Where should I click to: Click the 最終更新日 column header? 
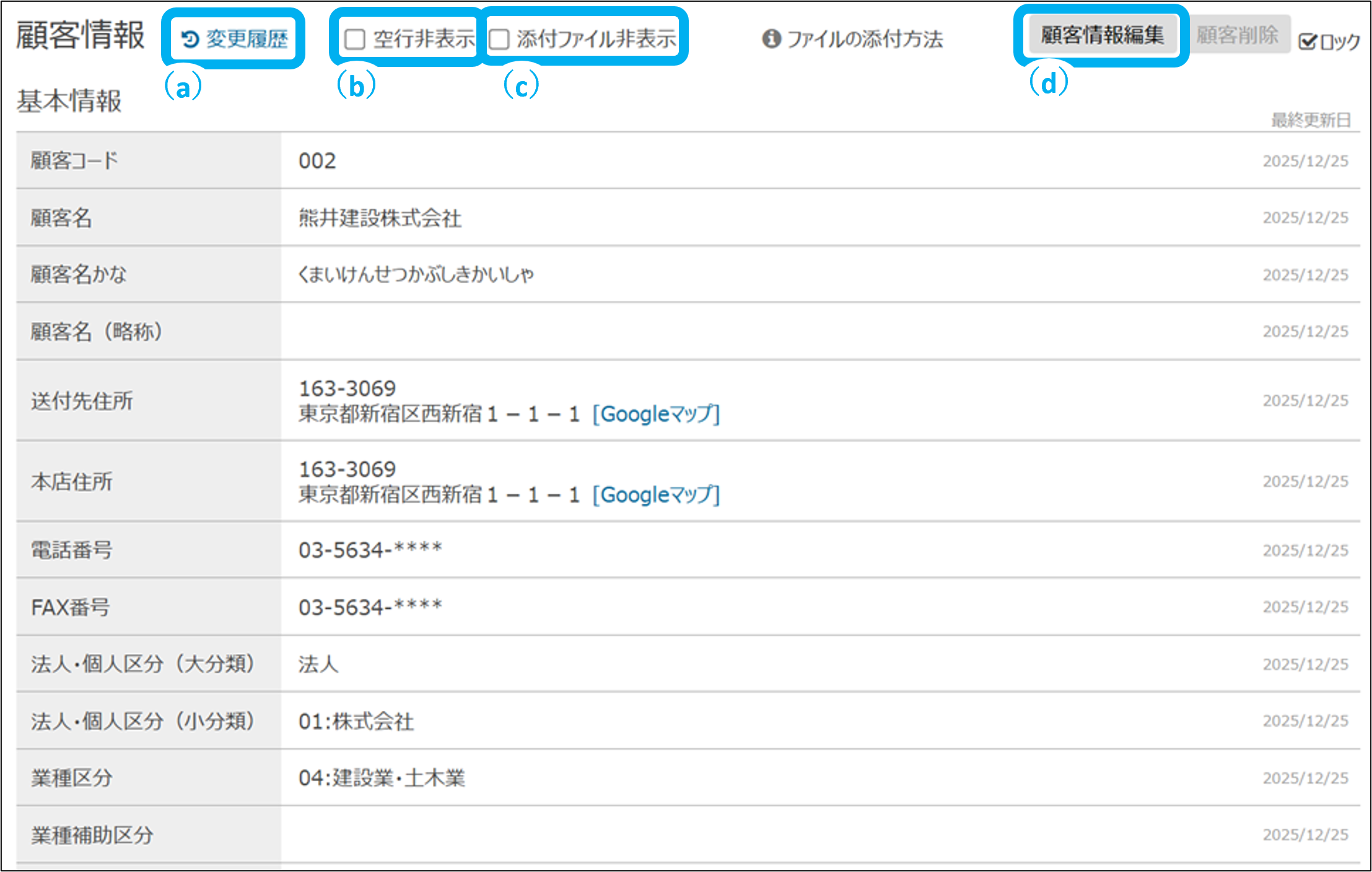tap(1311, 120)
